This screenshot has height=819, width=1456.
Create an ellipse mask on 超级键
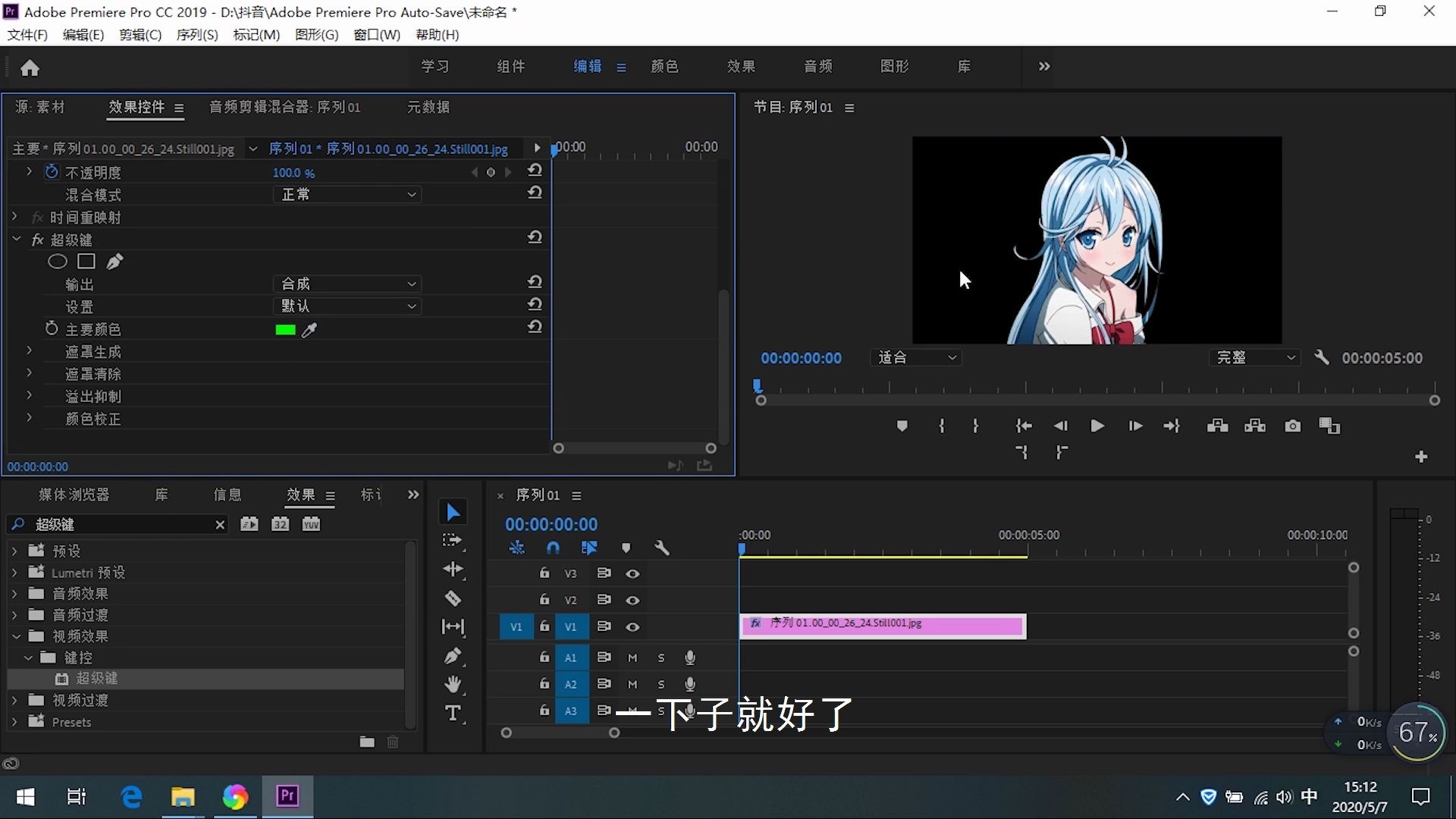tap(58, 261)
